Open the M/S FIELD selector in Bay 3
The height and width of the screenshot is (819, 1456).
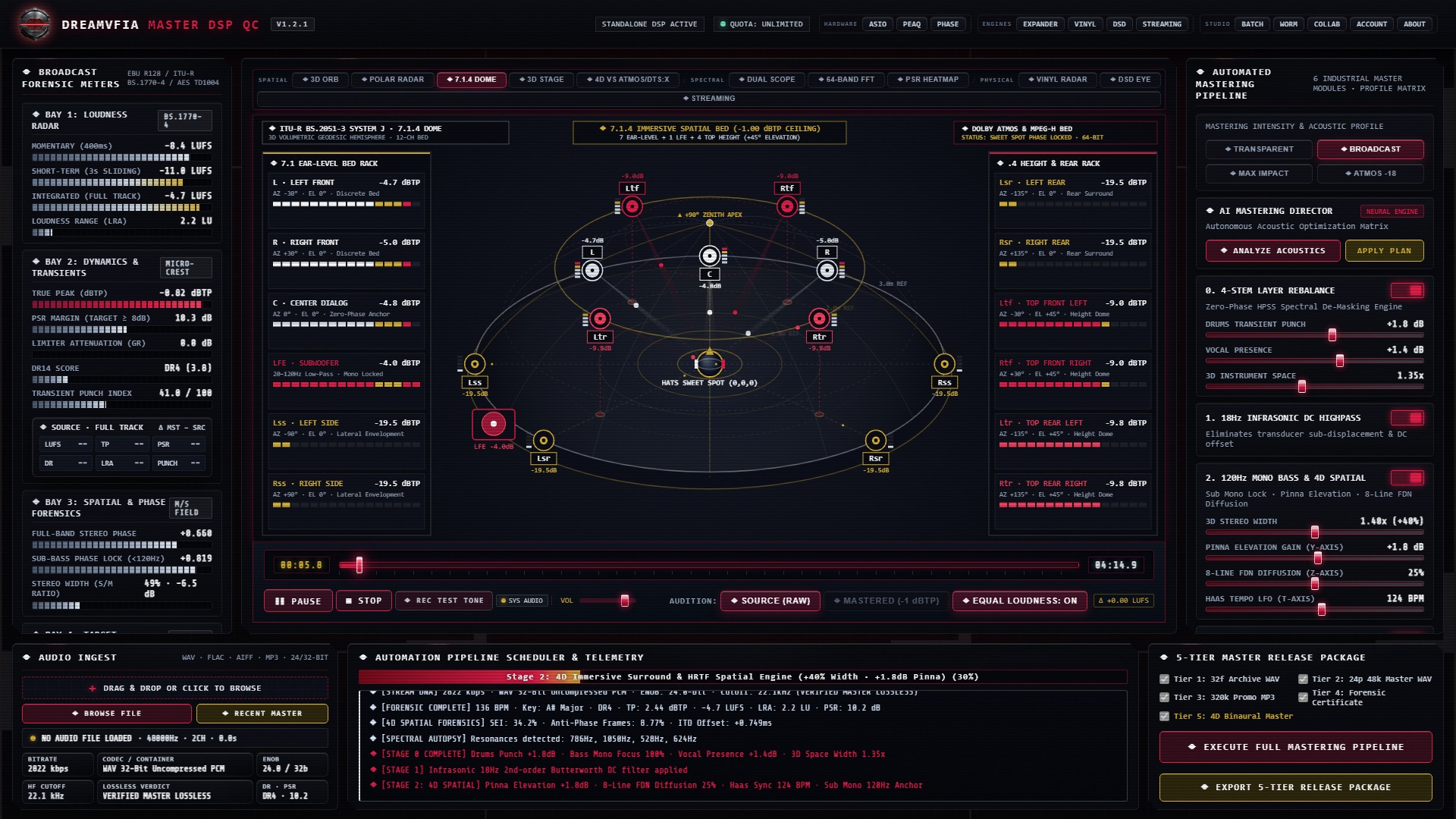point(190,508)
